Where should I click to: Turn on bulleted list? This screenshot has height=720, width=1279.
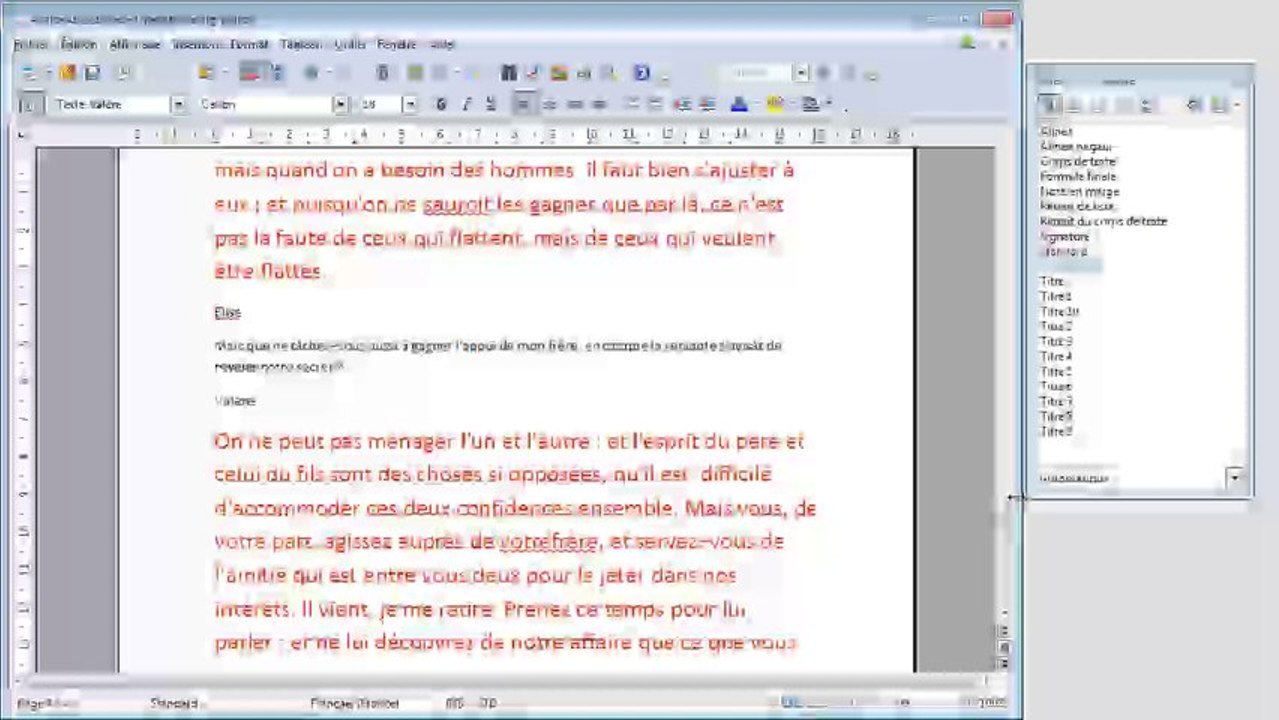click(x=656, y=104)
